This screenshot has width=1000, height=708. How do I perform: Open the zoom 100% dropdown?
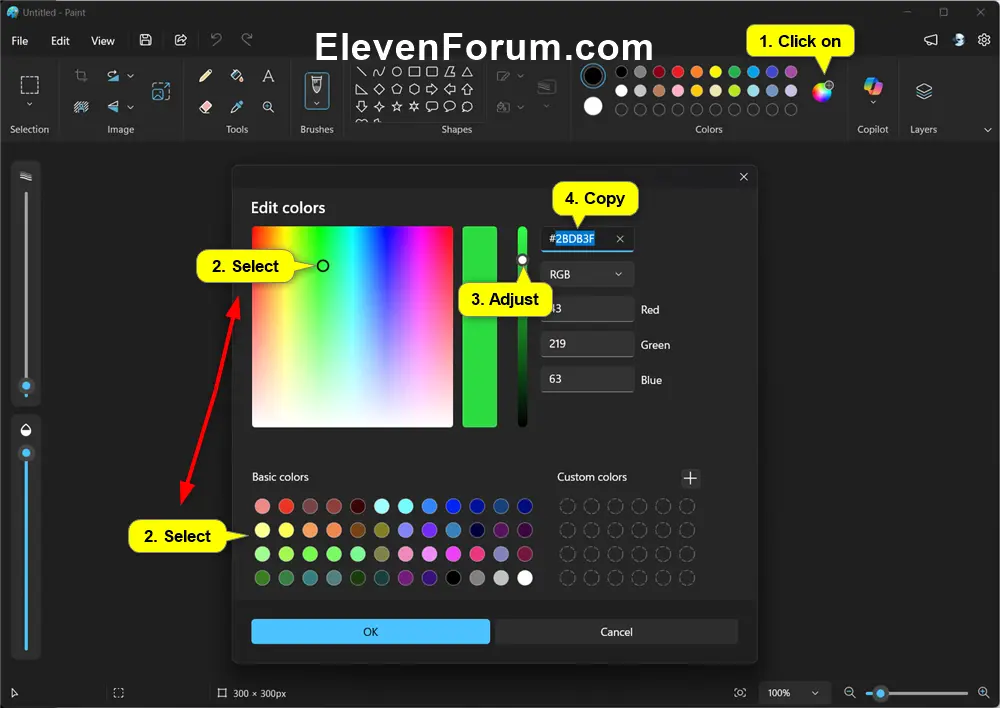point(794,693)
